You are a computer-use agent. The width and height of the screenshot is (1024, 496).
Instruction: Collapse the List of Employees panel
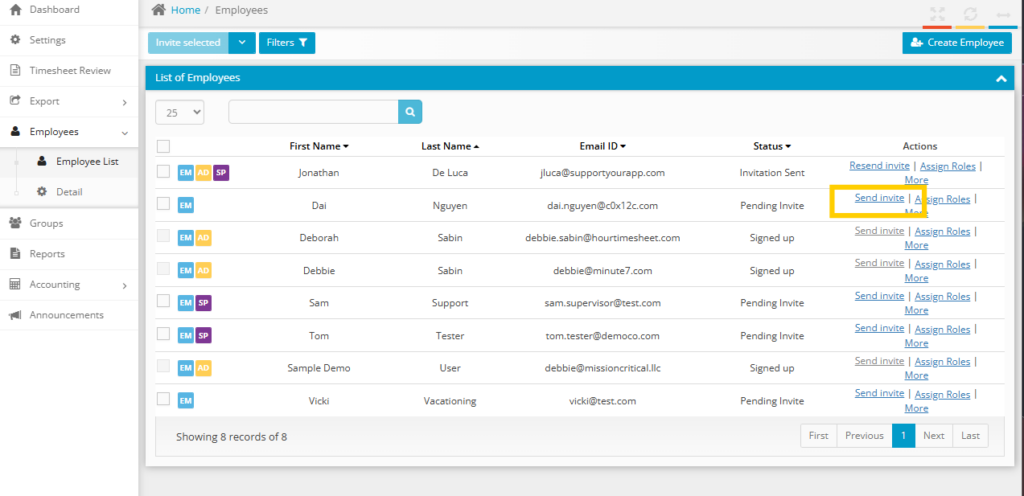999,78
